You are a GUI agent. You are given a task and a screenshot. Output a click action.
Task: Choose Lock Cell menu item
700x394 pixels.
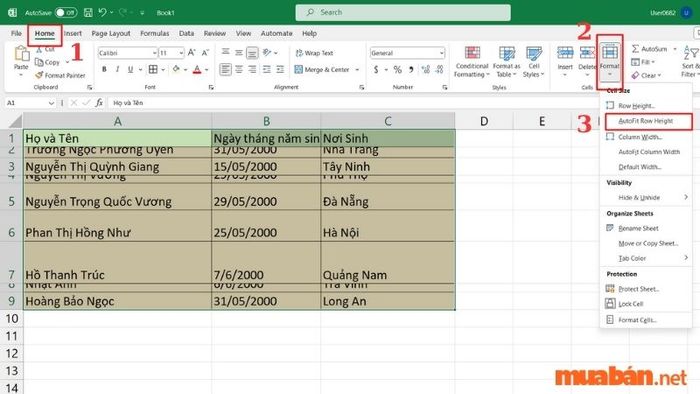646,304
